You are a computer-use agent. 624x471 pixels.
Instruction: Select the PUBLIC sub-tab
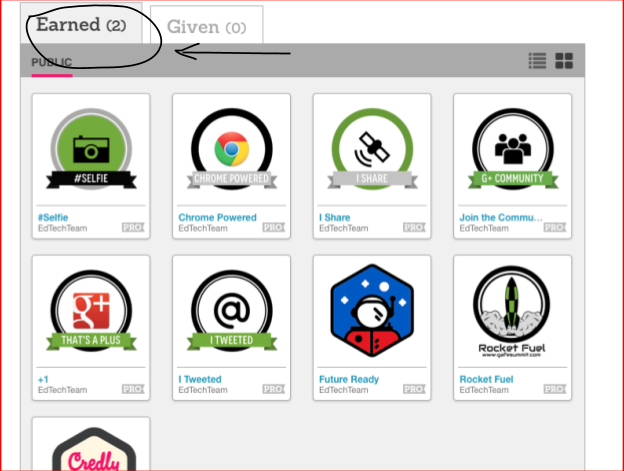pyautogui.click(x=52, y=62)
